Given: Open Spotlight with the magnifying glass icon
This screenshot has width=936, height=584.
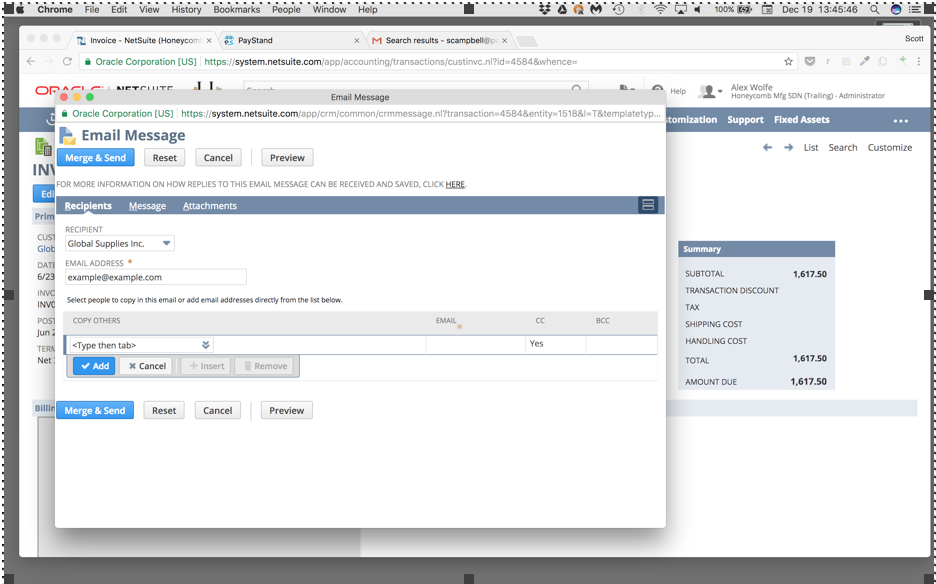Looking at the screenshot, I should 875,8.
